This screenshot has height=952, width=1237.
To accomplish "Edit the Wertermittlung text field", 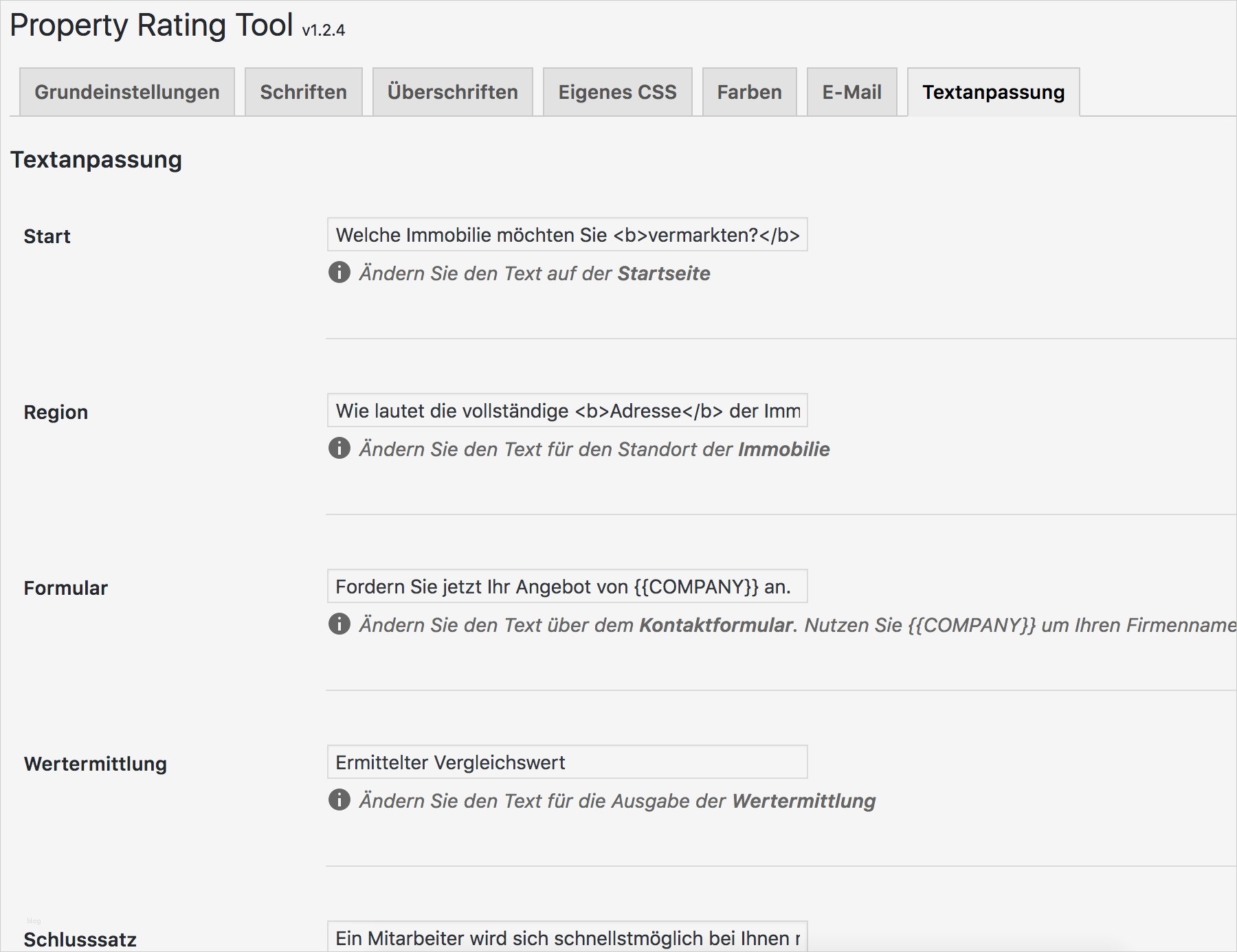I will point(567,762).
